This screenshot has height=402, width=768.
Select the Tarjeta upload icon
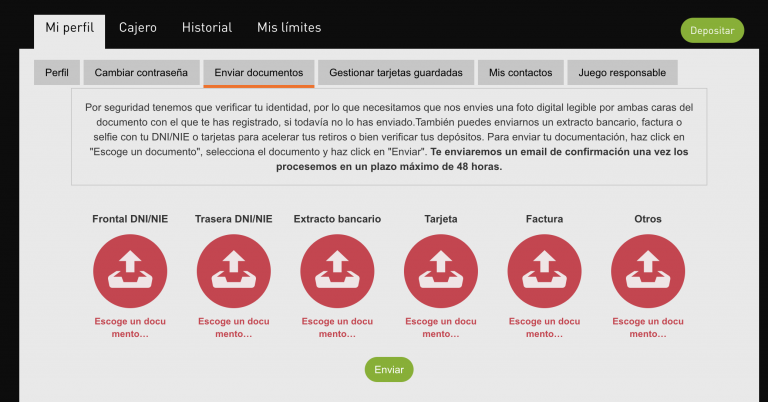tap(440, 270)
